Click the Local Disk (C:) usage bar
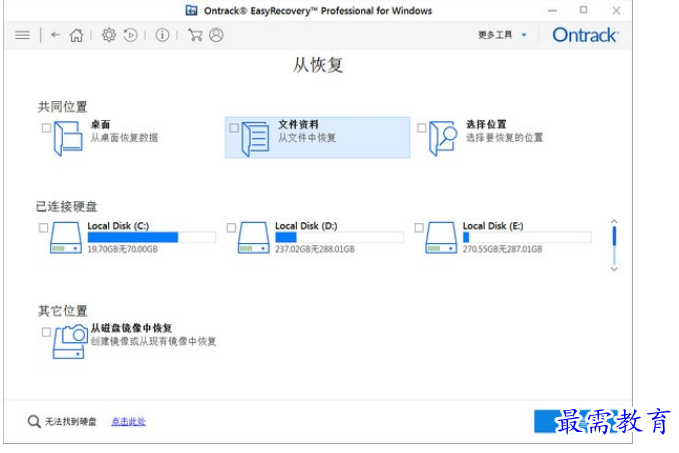This screenshot has width=679, height=453. 152,237
